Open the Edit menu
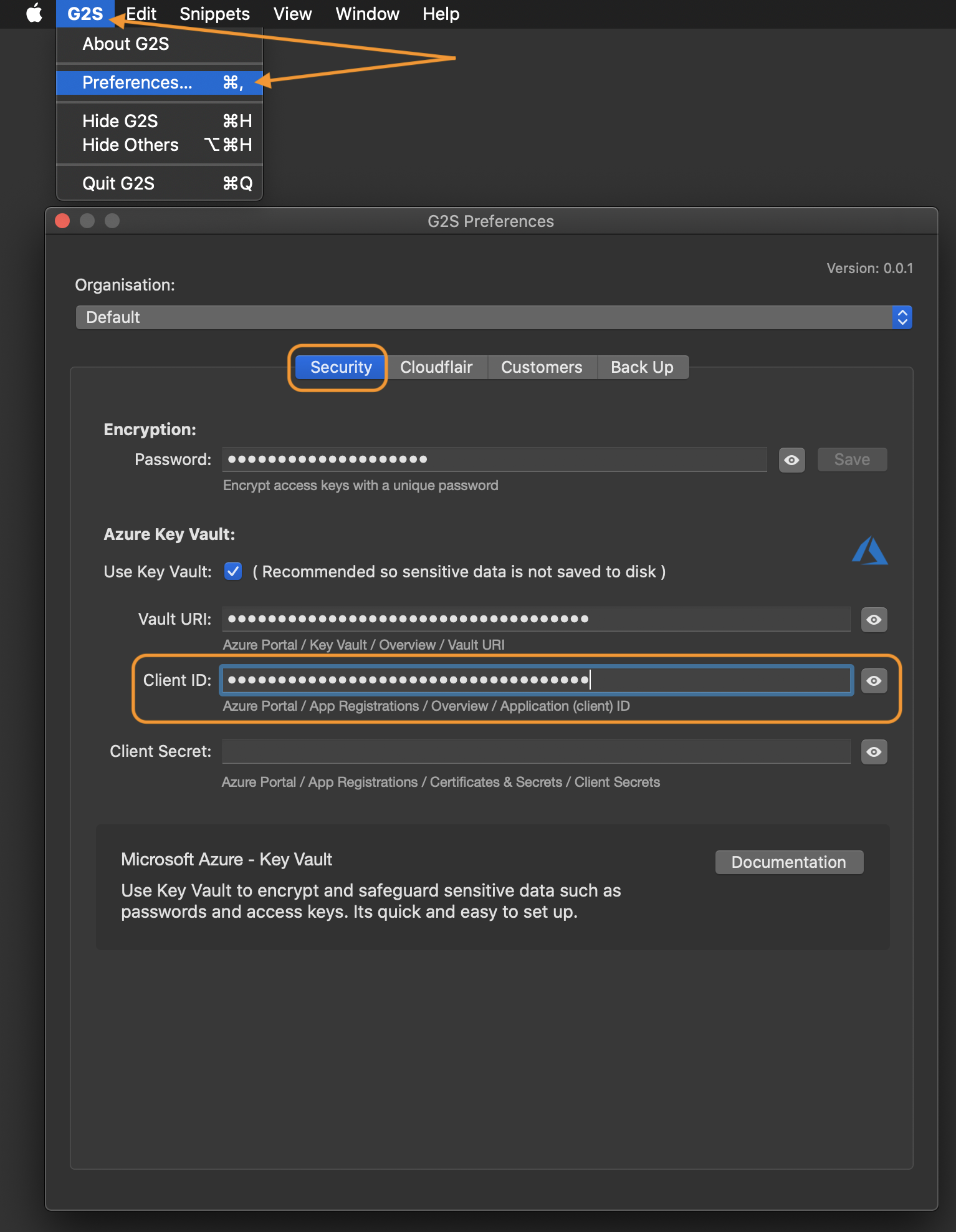 [x=141, y=14]
